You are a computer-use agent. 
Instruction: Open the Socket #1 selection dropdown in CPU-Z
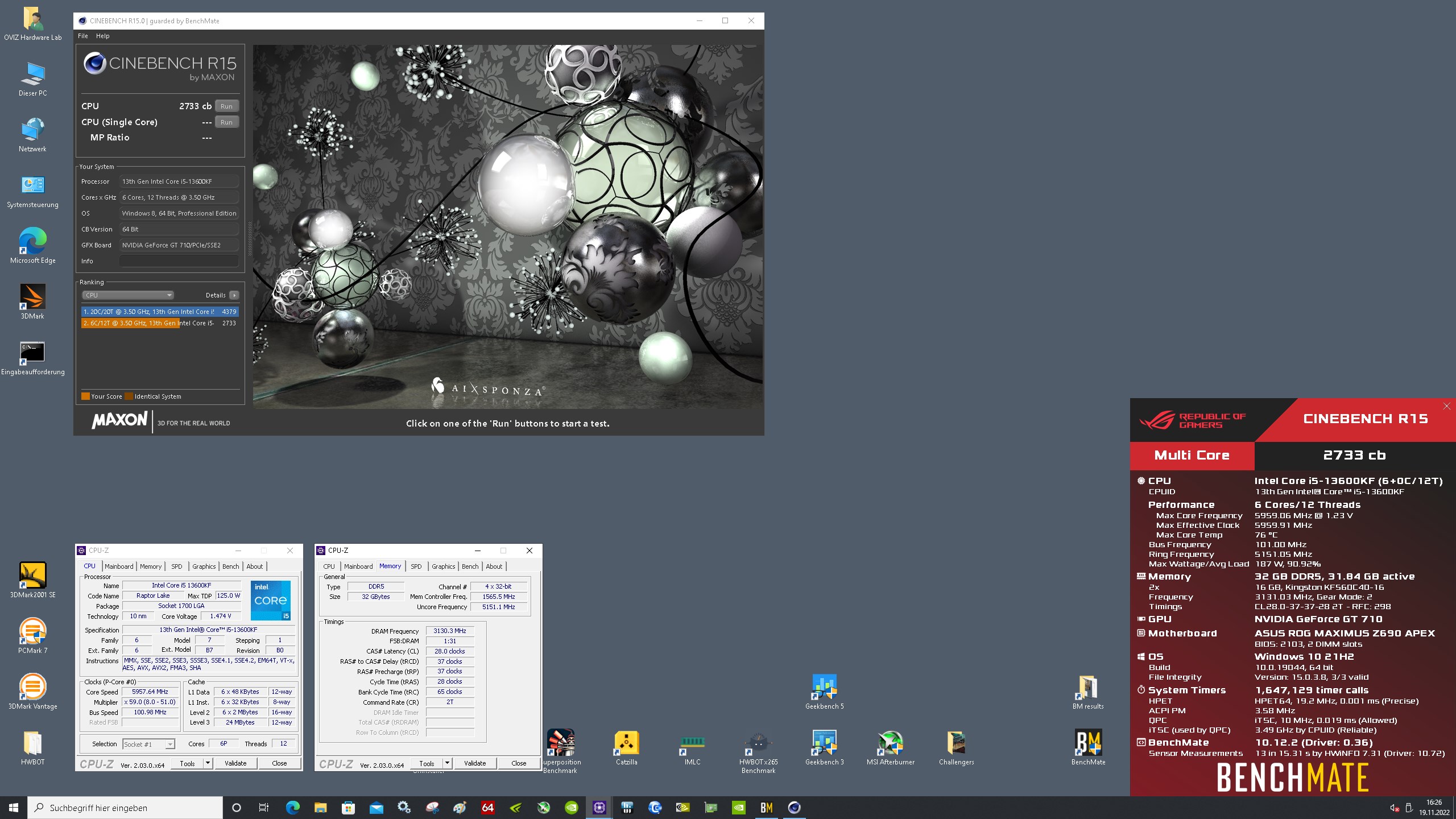point(148,744)
